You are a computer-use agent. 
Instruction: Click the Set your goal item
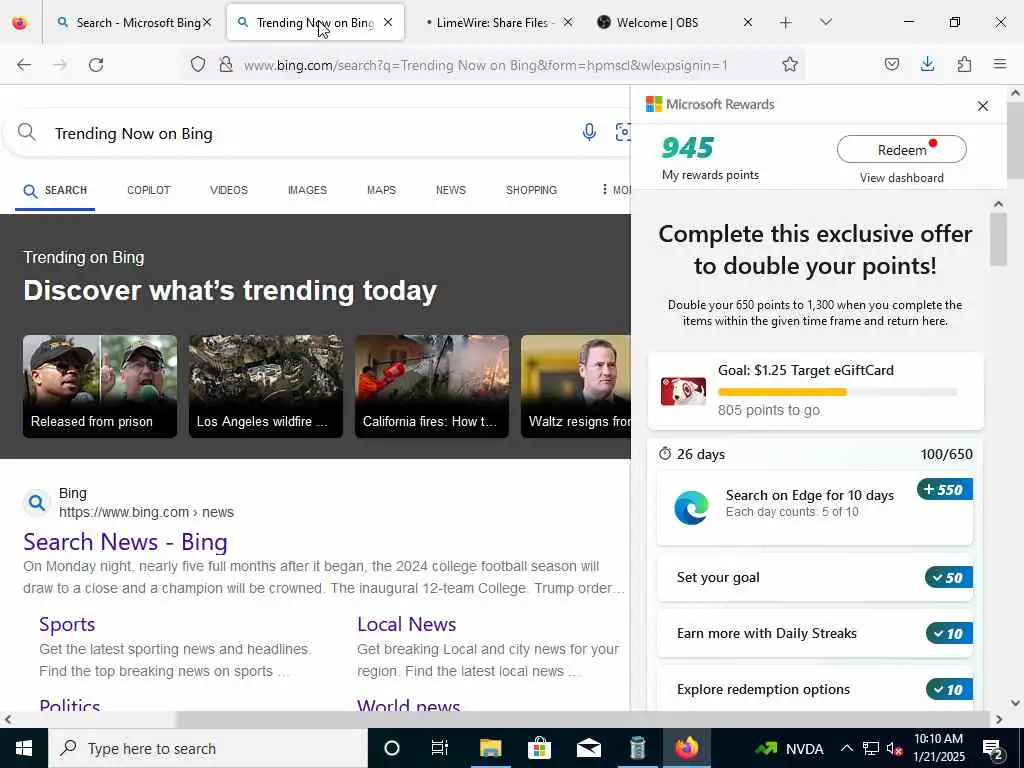click(x=814, y=577)
